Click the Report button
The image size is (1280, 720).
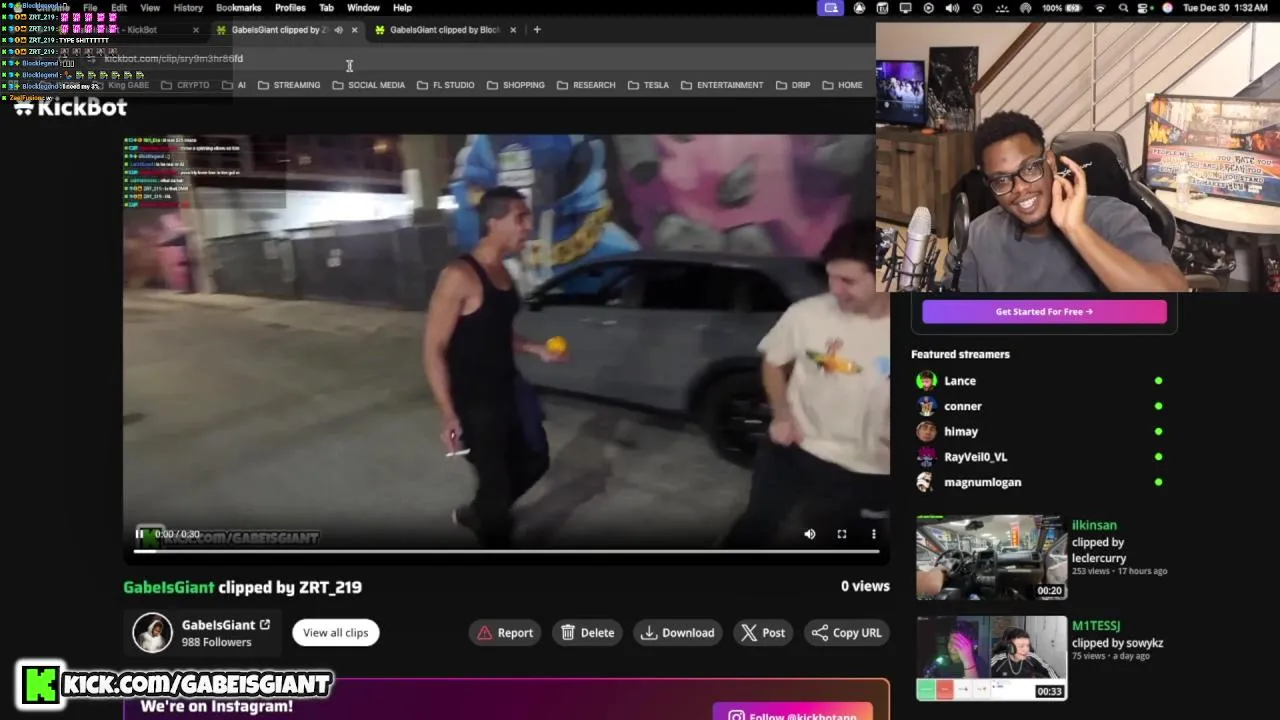click(505, 632)
